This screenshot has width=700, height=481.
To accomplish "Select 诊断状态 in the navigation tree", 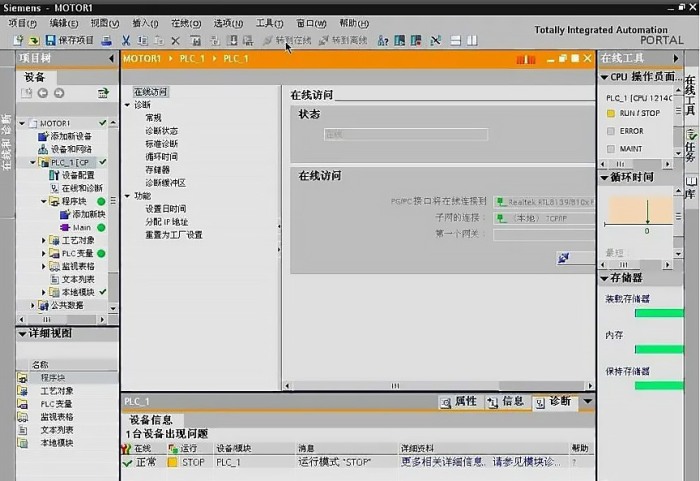I will point(162,131).
